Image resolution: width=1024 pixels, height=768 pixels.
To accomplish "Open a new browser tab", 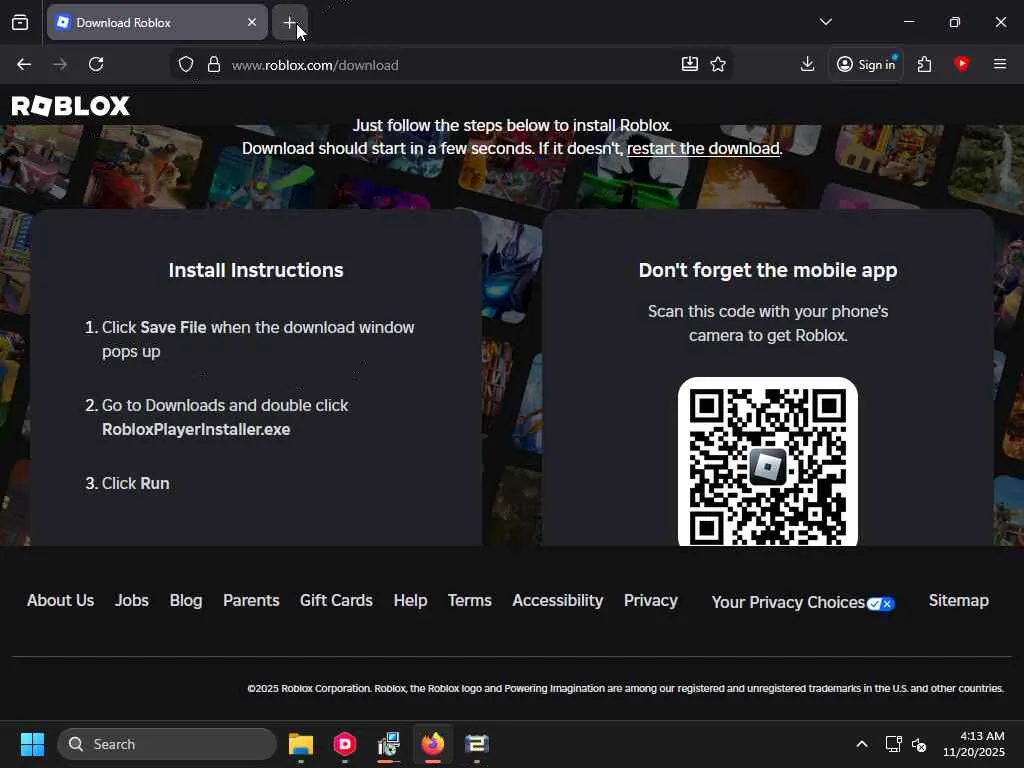I will tap(289, 22).
